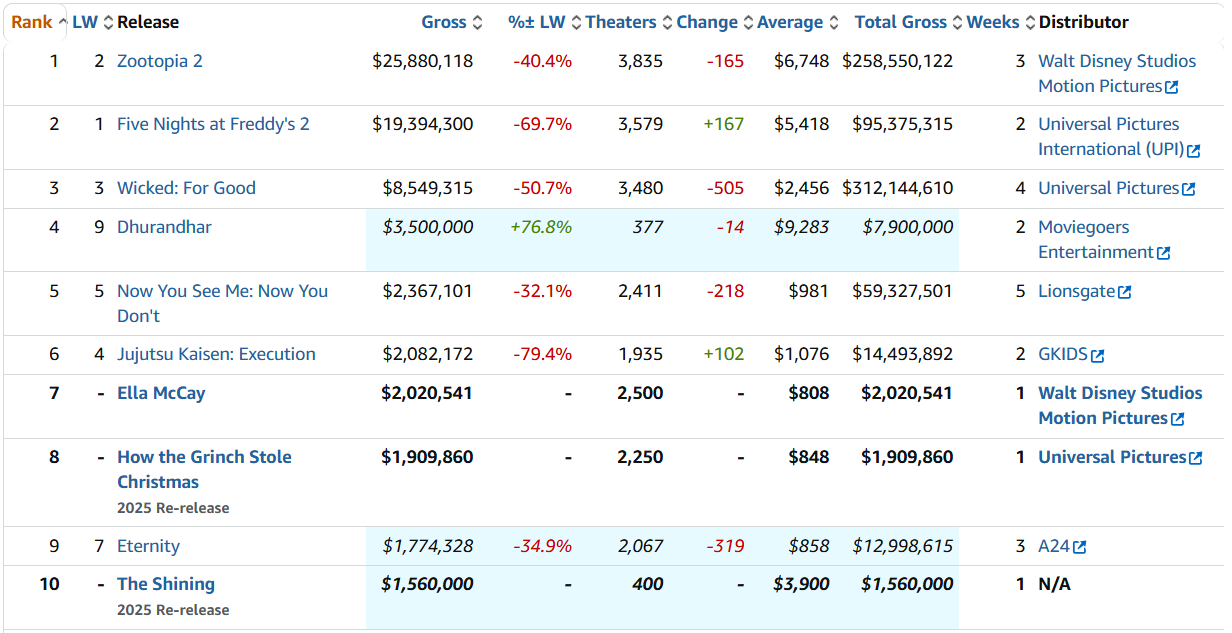Click the sort arrows next to Gross

pyautogui.click(x=477, y=22)
